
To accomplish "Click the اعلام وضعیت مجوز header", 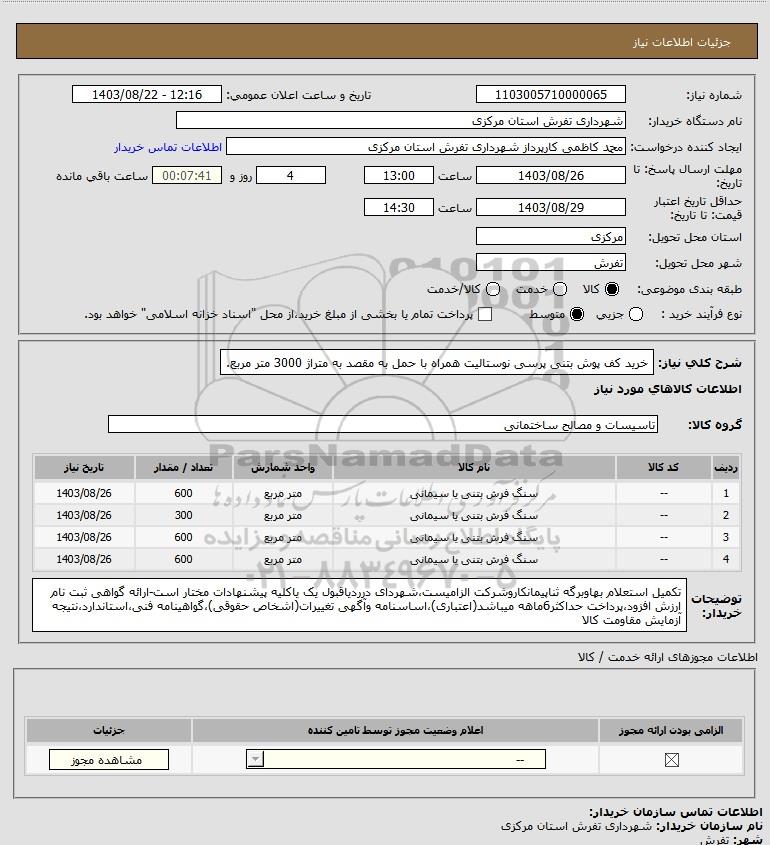I will (396, 730).
